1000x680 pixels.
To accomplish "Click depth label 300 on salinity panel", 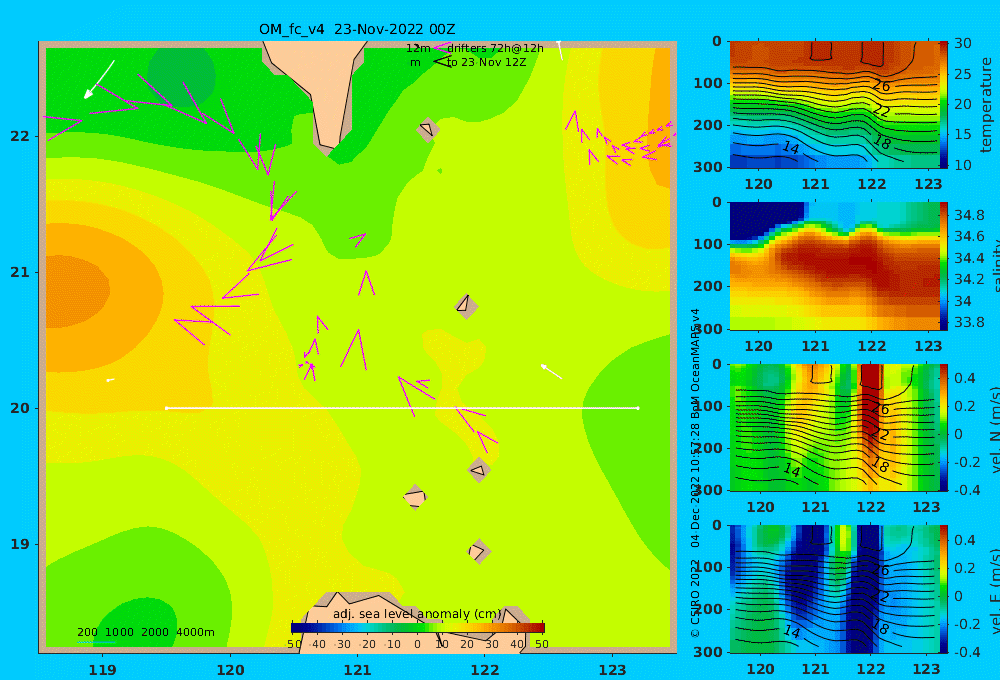I will (x=708, y=329).
